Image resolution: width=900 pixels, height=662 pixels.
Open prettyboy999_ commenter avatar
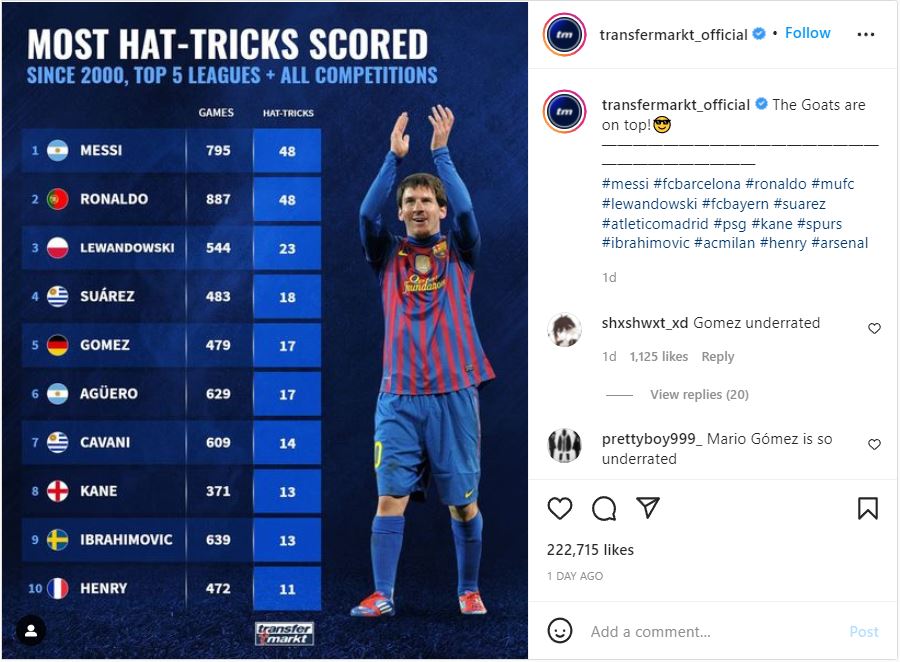pyautogui.click(x=565, y=445)
